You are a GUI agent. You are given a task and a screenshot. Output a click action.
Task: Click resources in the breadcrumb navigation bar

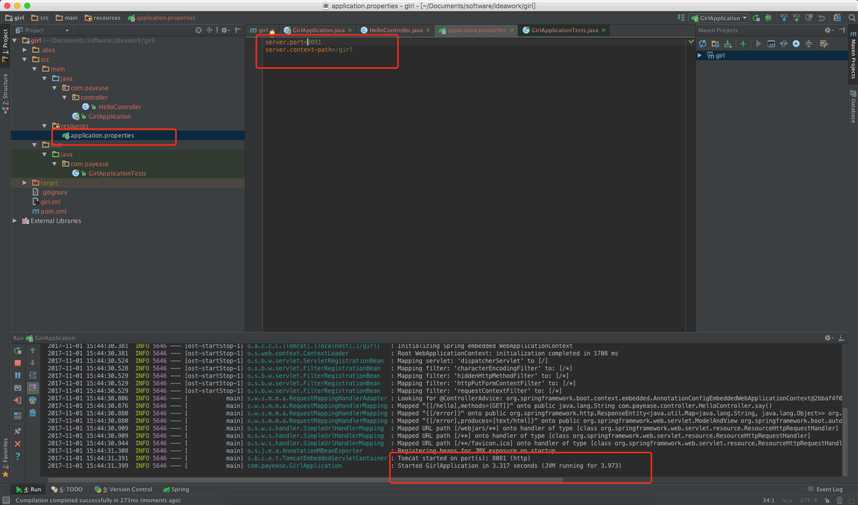(x=102, y=18)
